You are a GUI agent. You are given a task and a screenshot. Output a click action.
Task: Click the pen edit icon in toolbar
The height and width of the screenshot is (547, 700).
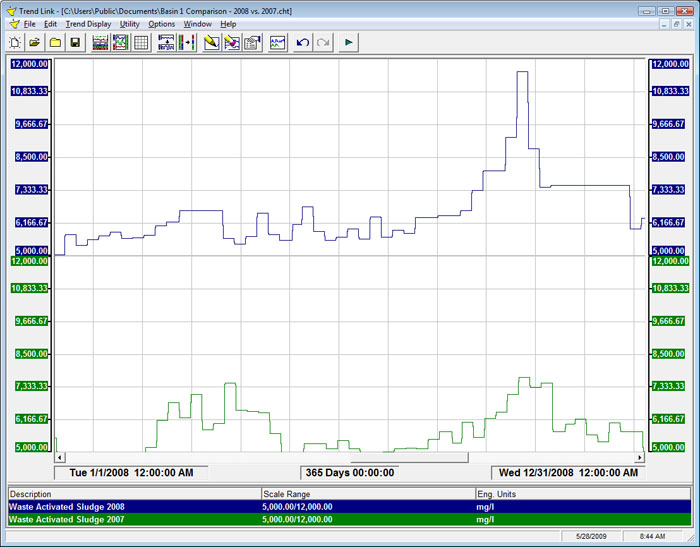211,43
